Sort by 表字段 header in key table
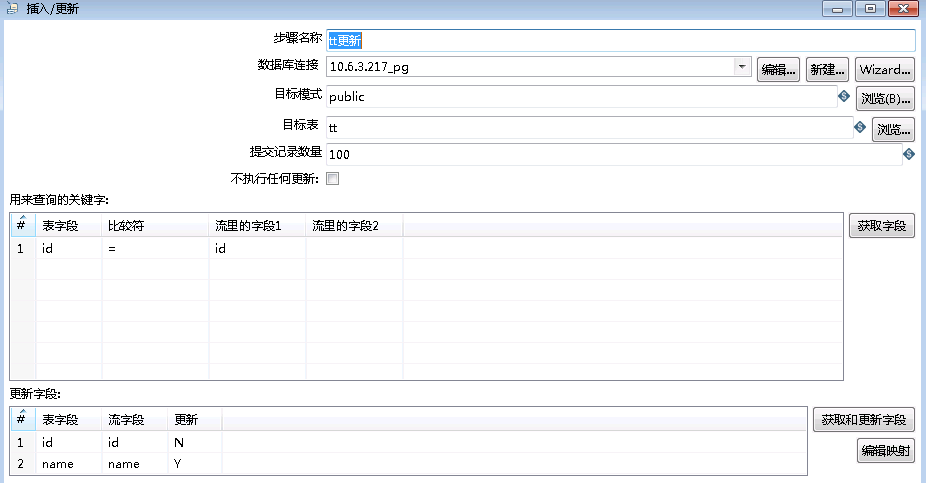 (69, 226)
